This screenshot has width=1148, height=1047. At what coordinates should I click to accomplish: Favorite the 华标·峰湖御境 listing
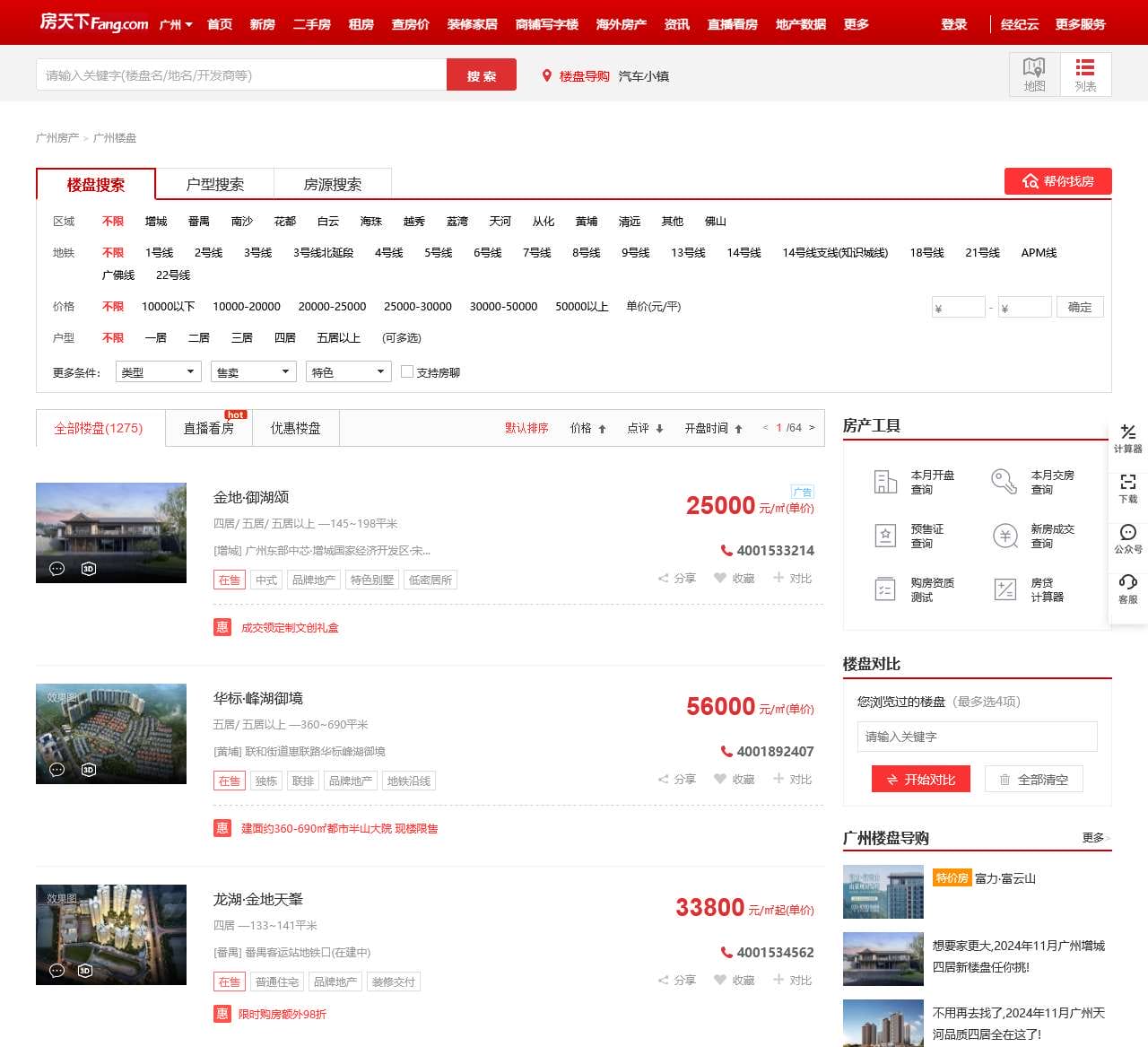[735, 780]
